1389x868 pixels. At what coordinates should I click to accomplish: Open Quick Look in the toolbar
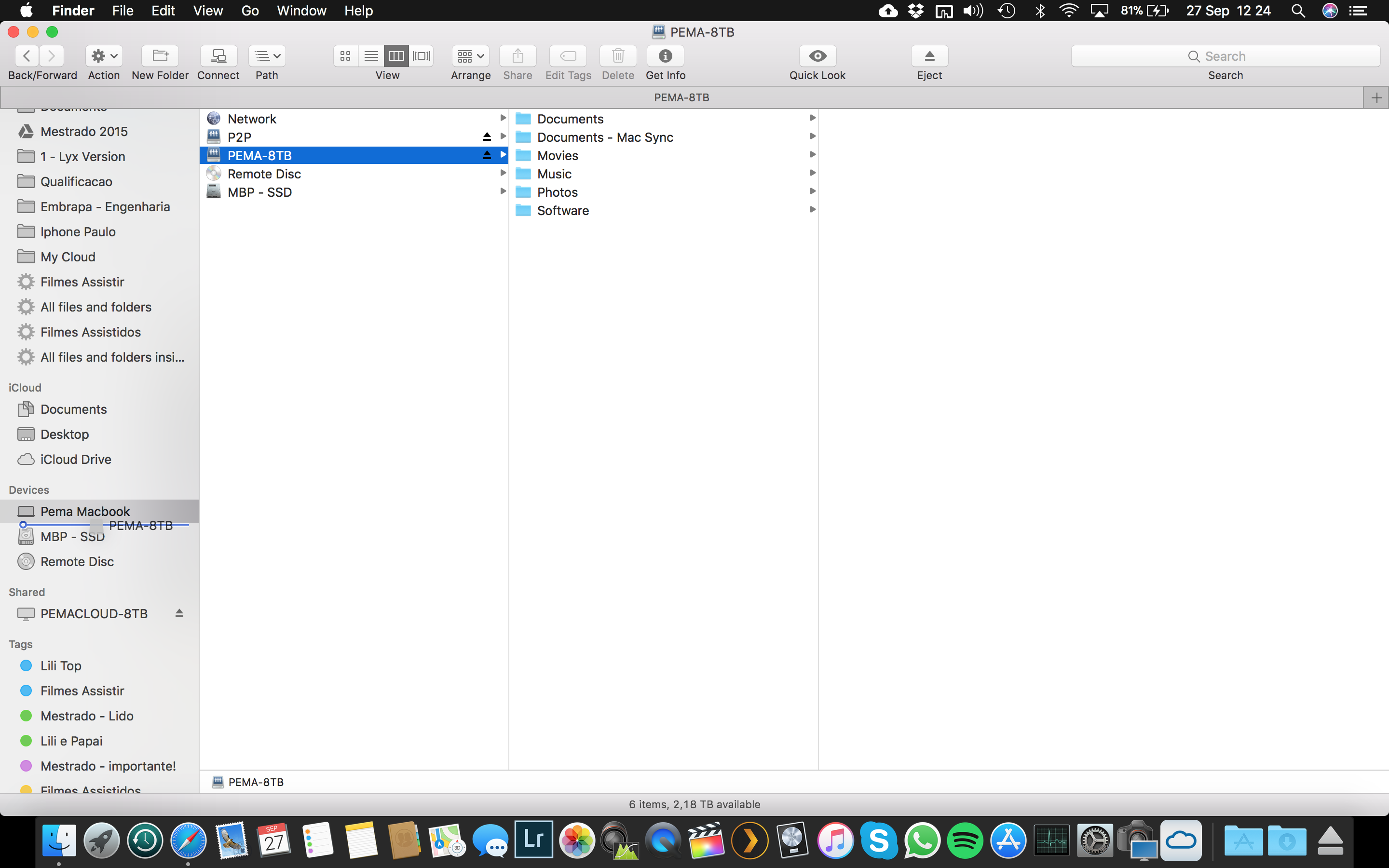[816, 55]
